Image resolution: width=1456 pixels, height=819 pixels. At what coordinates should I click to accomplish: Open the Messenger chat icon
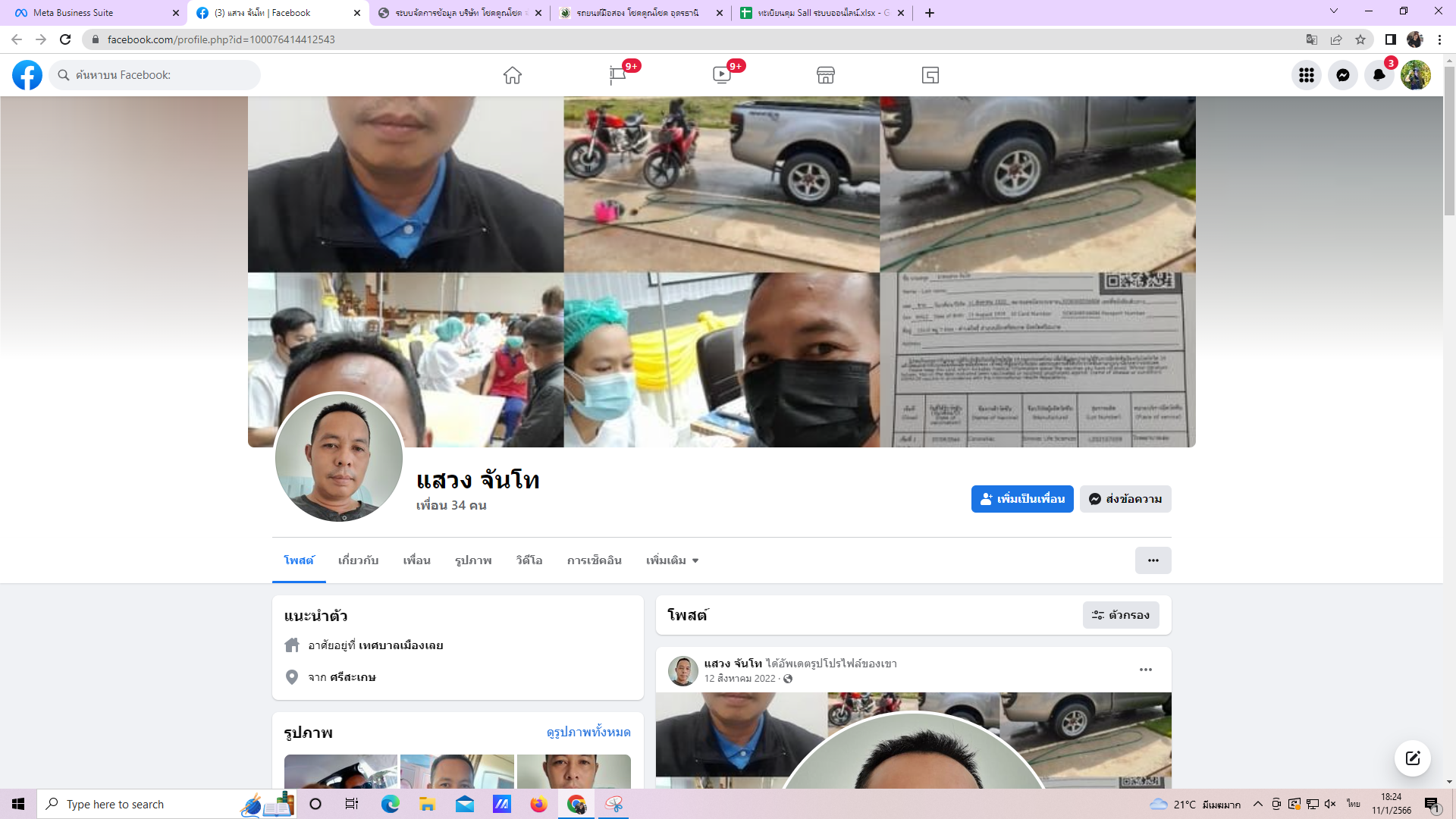coord(1342,75)
